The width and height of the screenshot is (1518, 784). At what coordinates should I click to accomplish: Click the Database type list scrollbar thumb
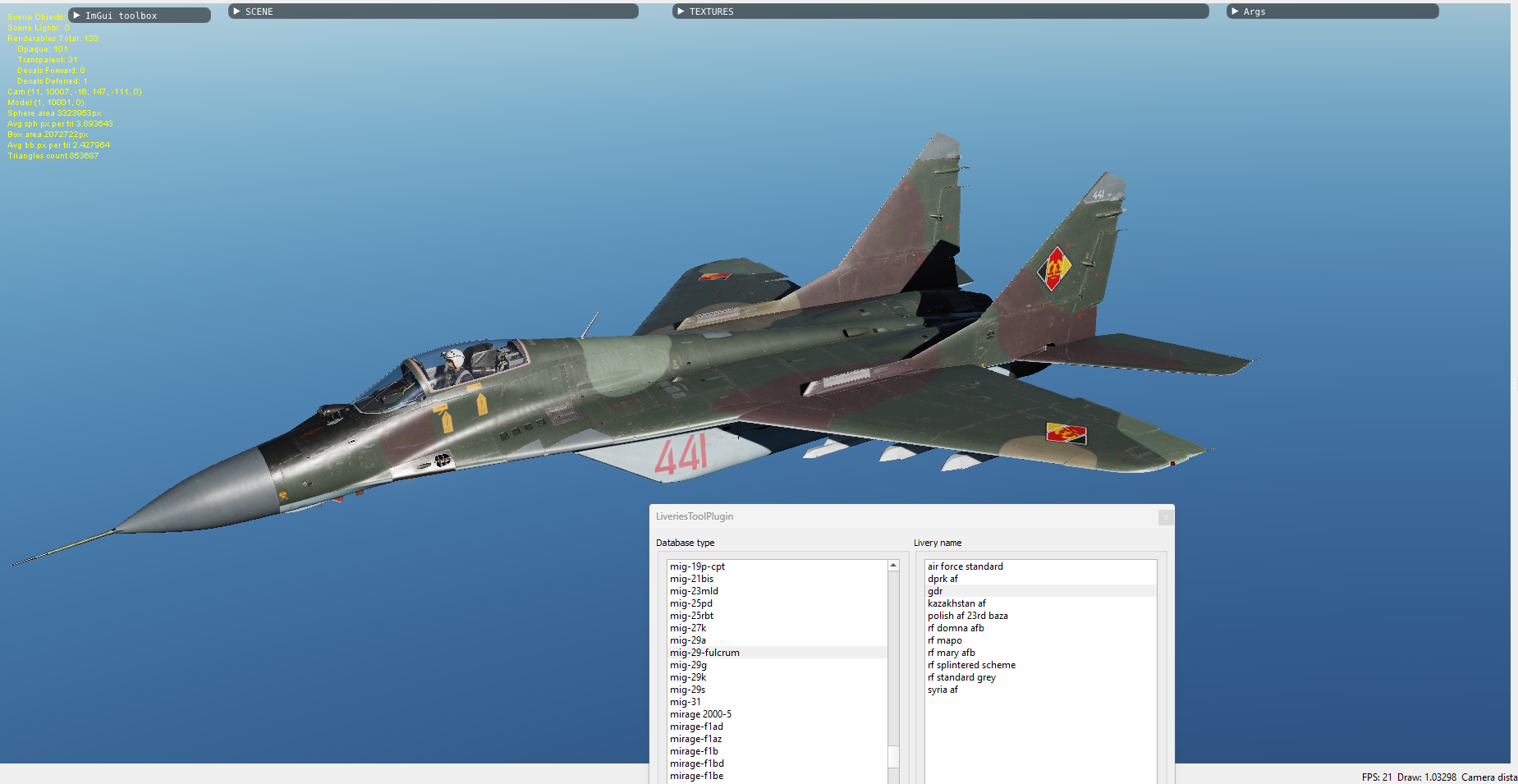pos(893,756)
